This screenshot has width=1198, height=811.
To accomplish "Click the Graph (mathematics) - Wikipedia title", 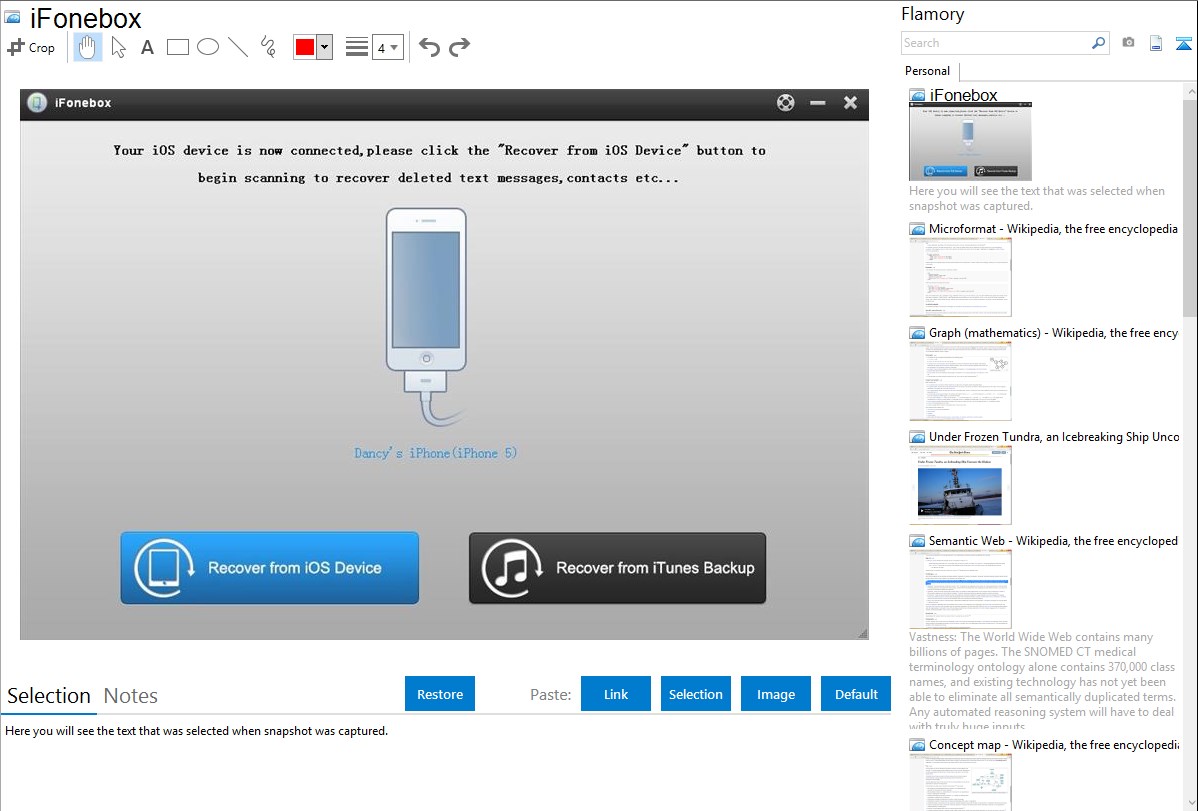I will (1053, 333).
